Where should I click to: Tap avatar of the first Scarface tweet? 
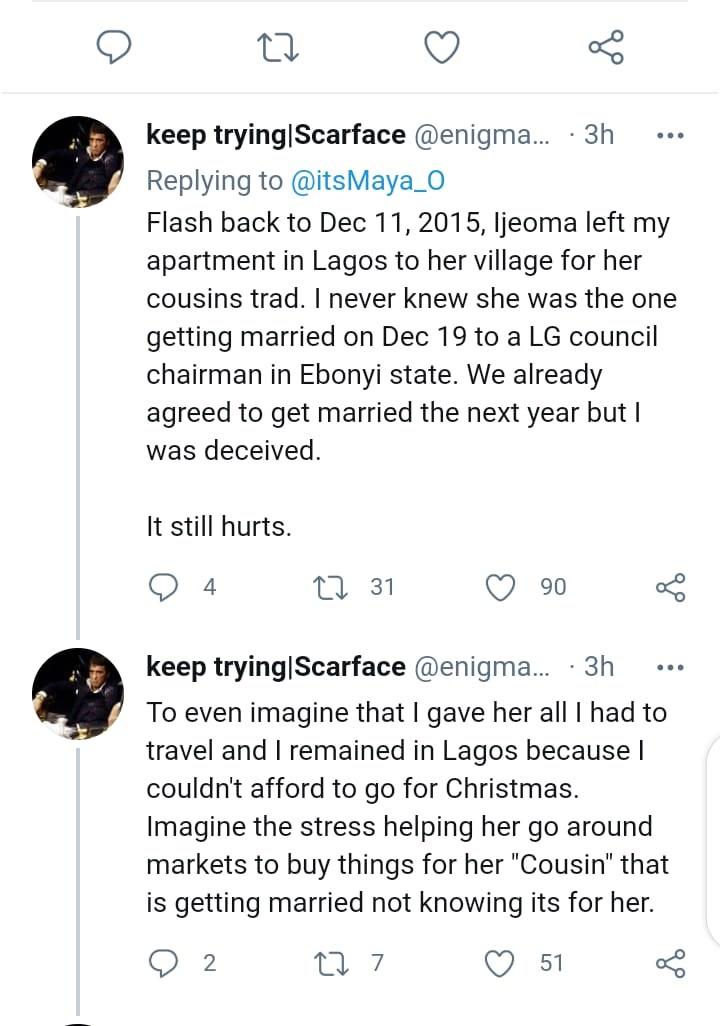pyautogui.click(x=78, y=161)
